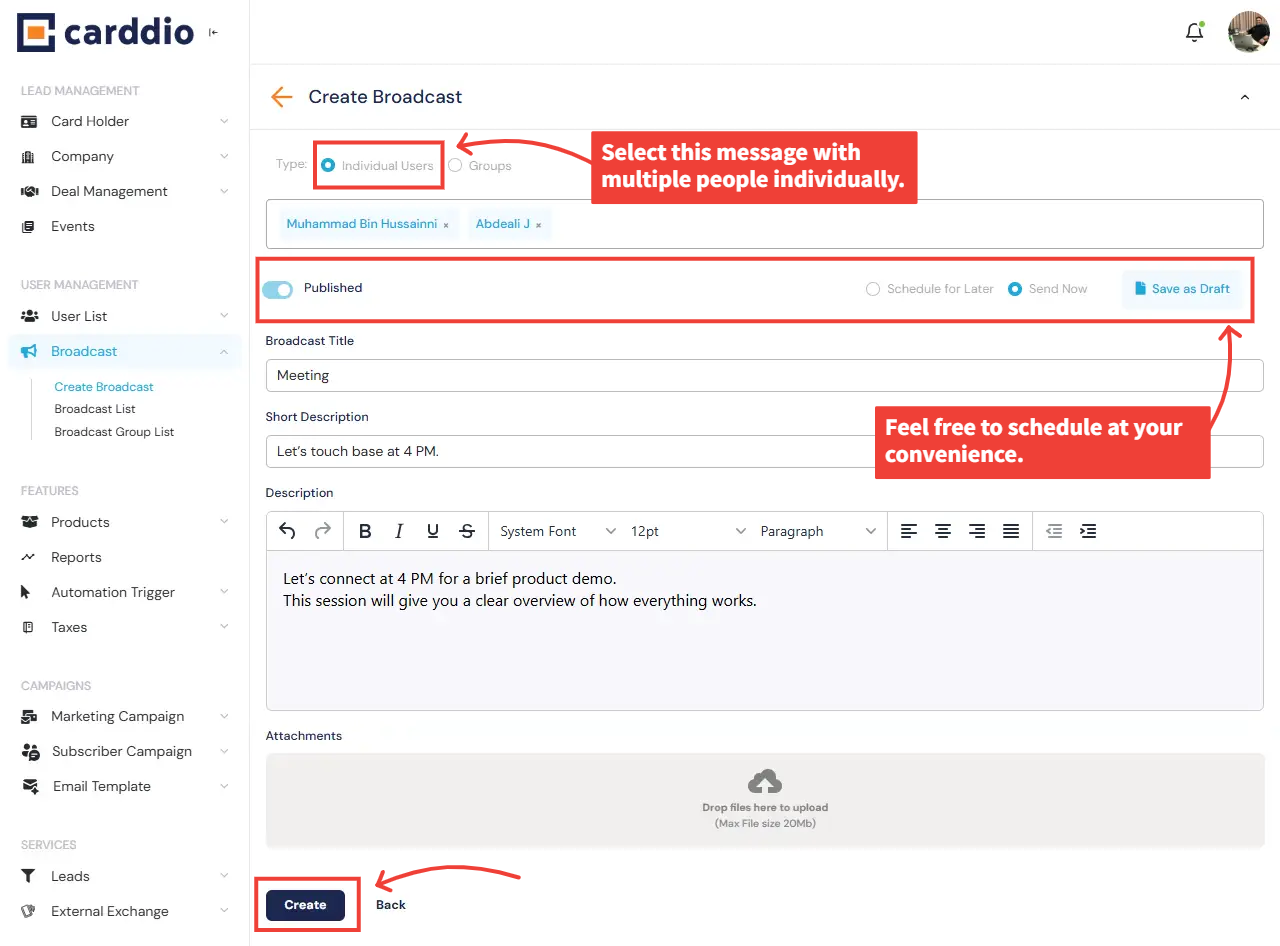Select center text alignment in the editor
Screen dimensions: 1280x946
click(943, 531)
